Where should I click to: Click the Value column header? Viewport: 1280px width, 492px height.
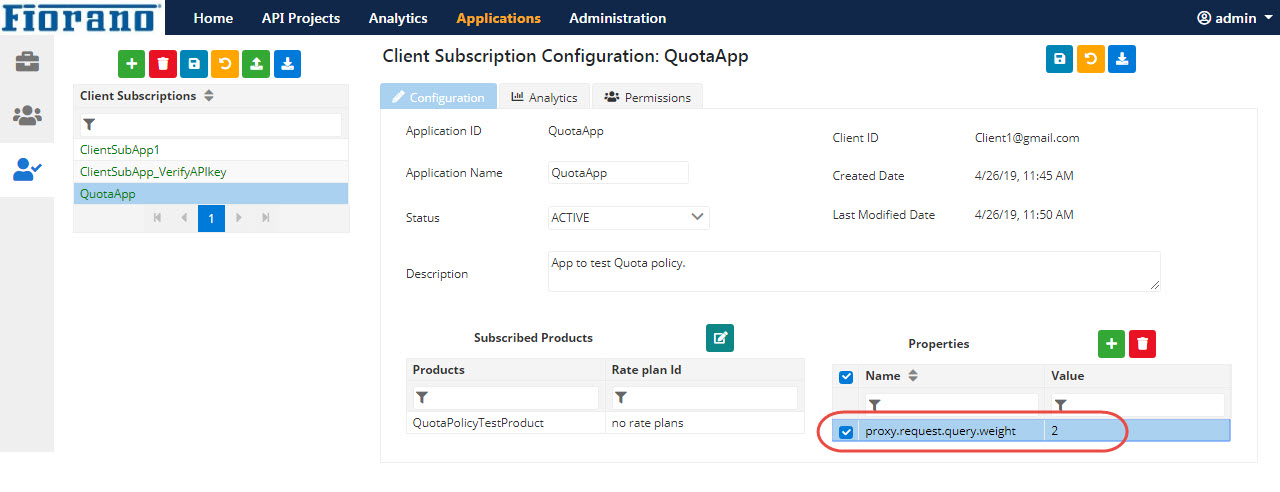1137,376
